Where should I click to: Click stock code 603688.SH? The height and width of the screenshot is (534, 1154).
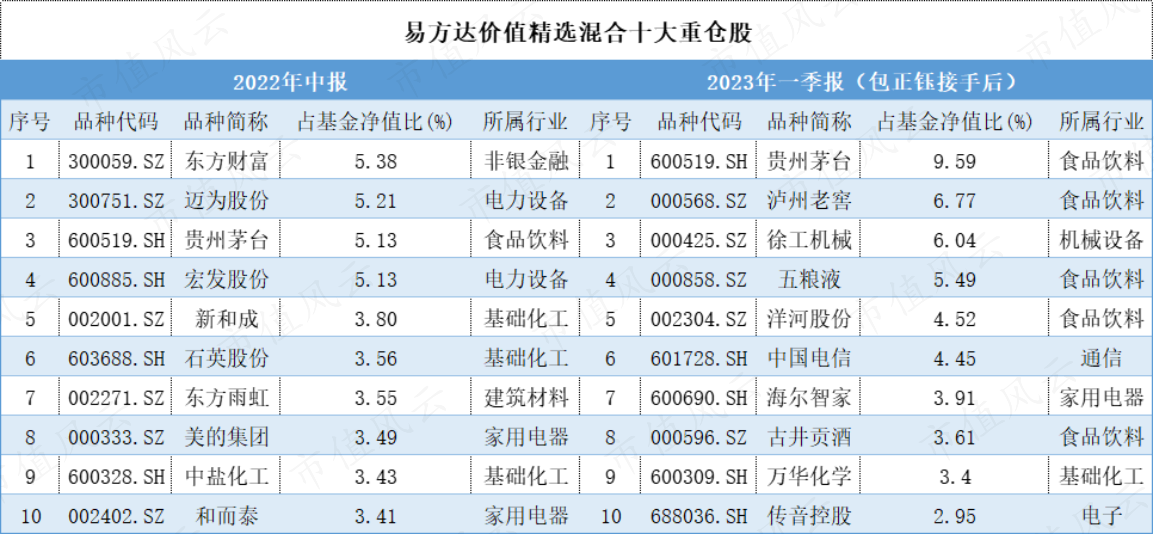[x=116, y=358]
